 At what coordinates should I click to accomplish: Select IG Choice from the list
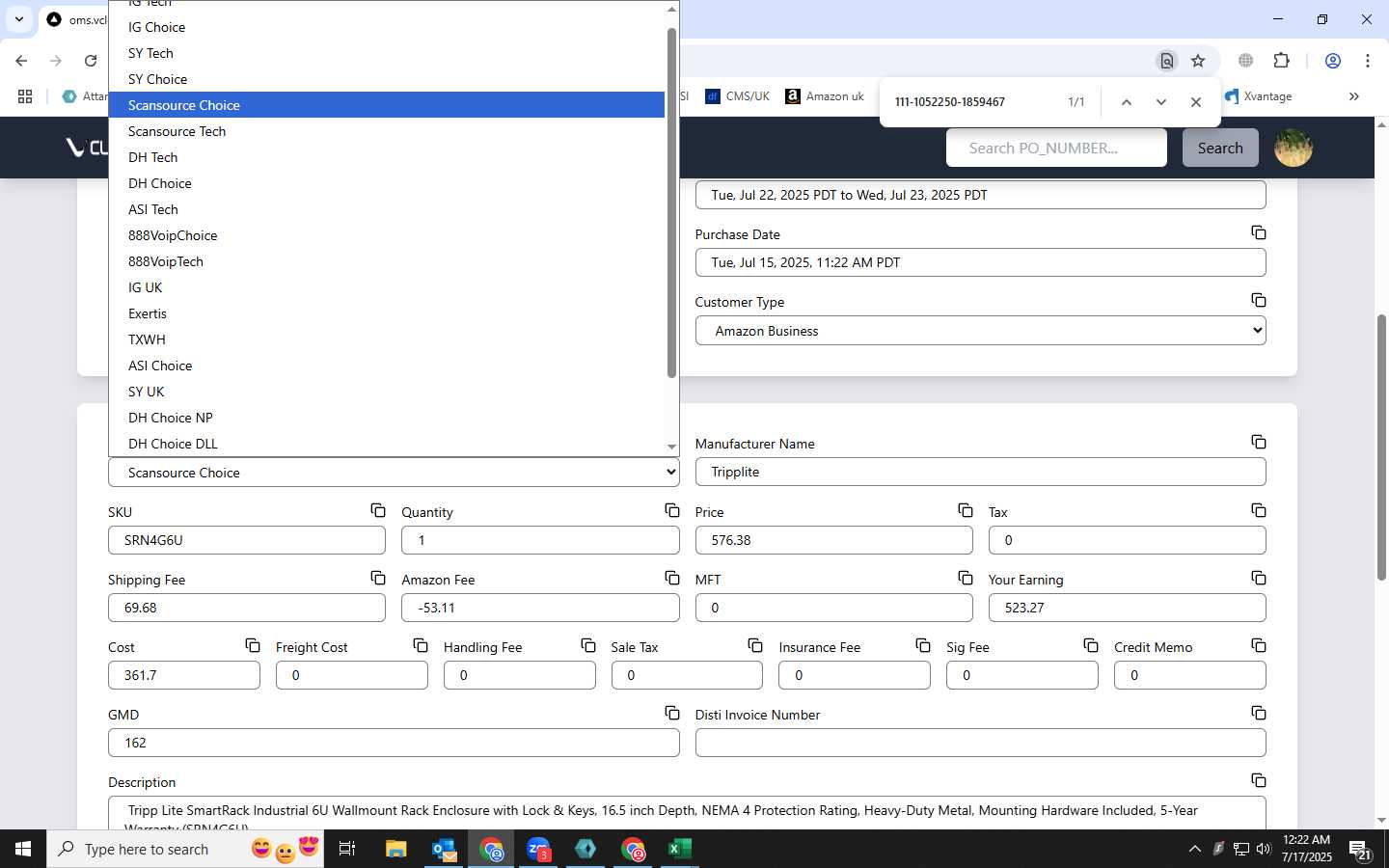click(387, 27)
